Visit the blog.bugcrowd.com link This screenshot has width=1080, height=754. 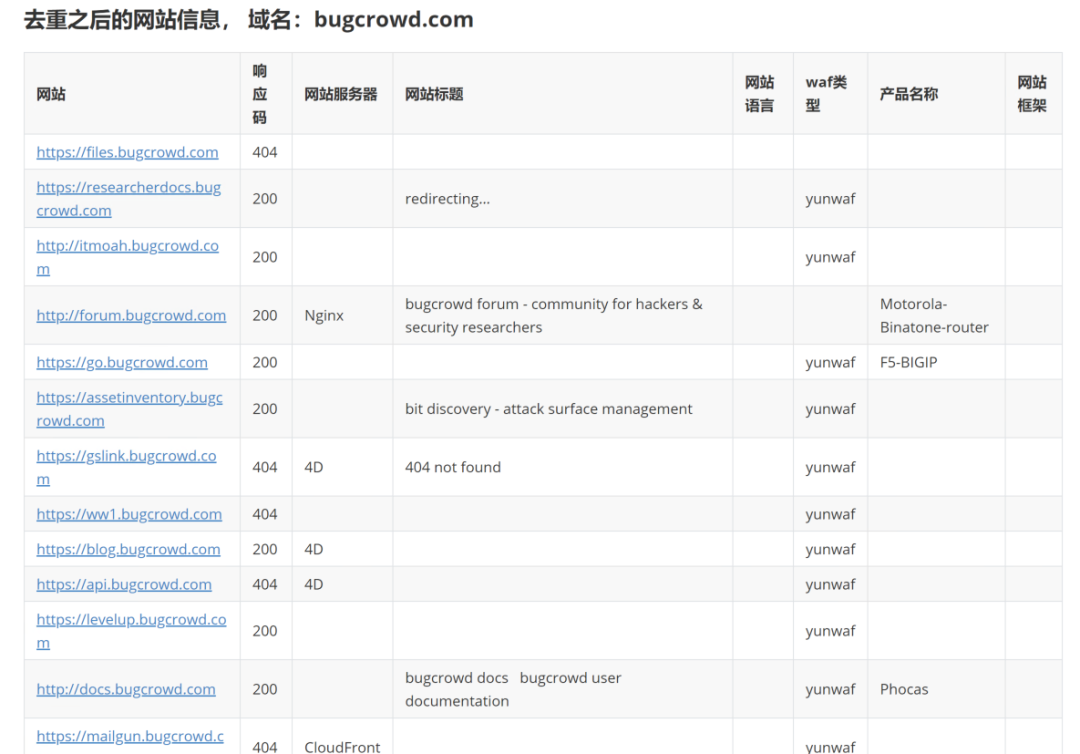tap(128, 549)
